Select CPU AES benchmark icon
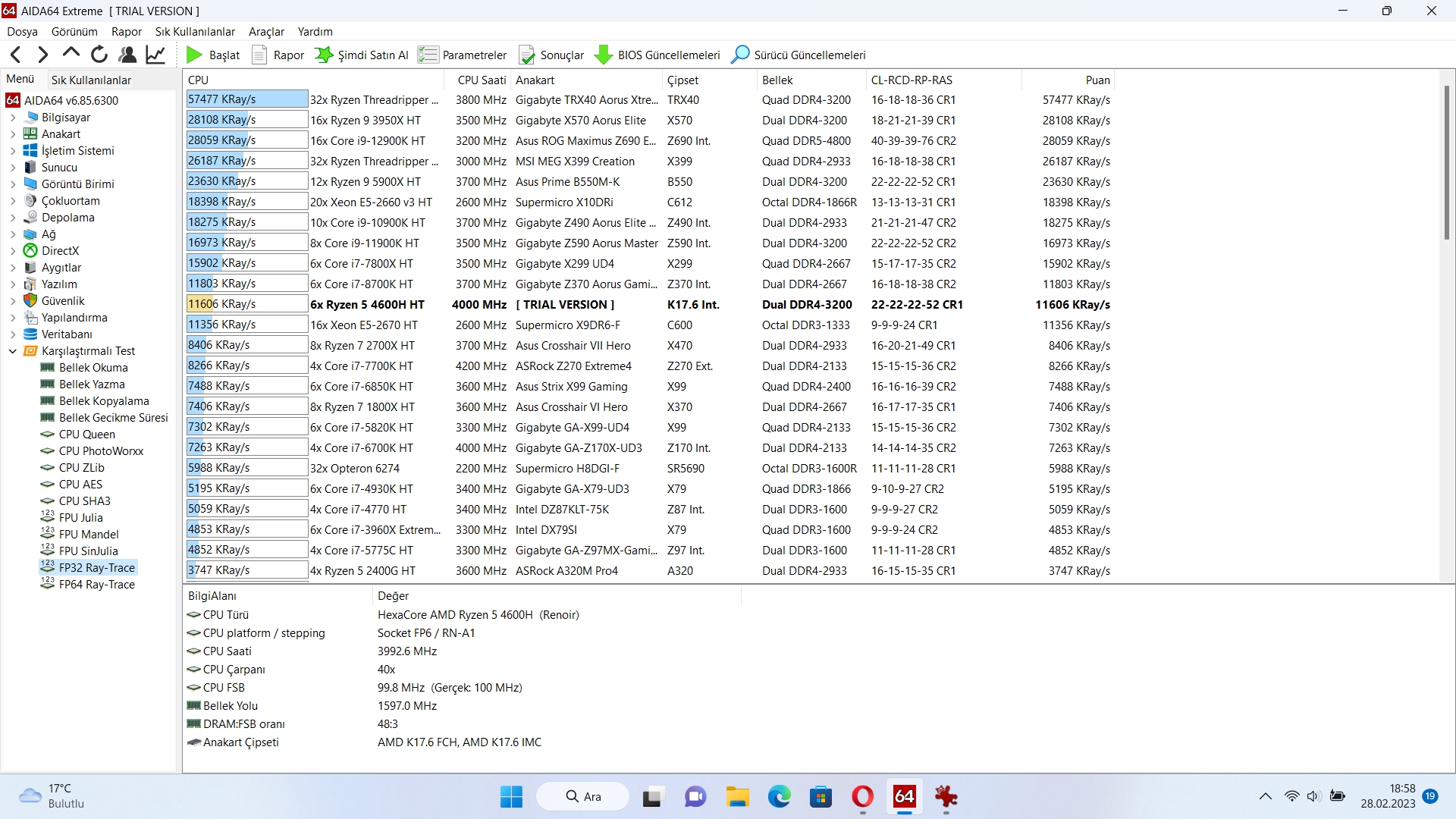 tap(47, 485)
